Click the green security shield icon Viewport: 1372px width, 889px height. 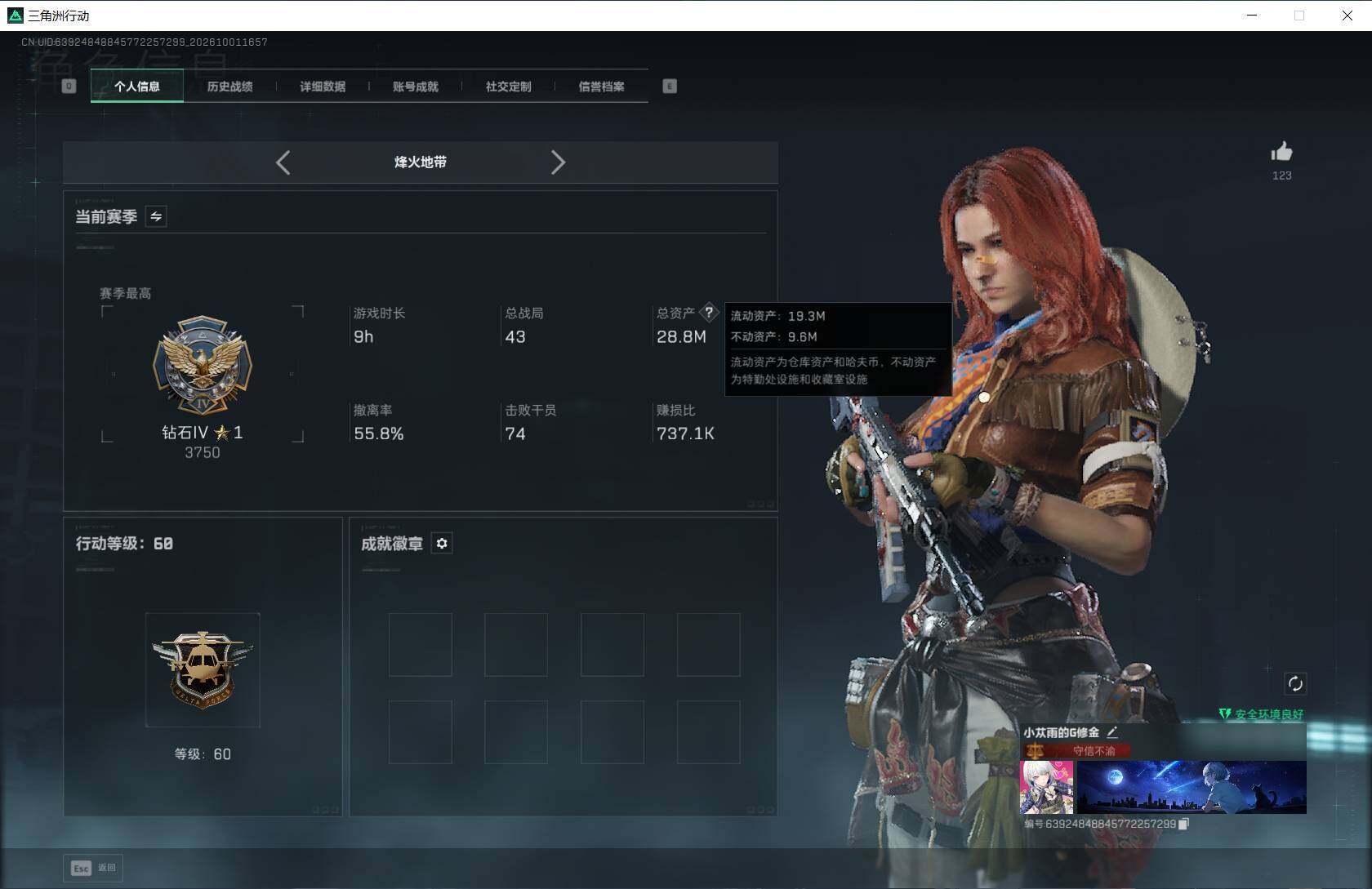pos(1225,714)
